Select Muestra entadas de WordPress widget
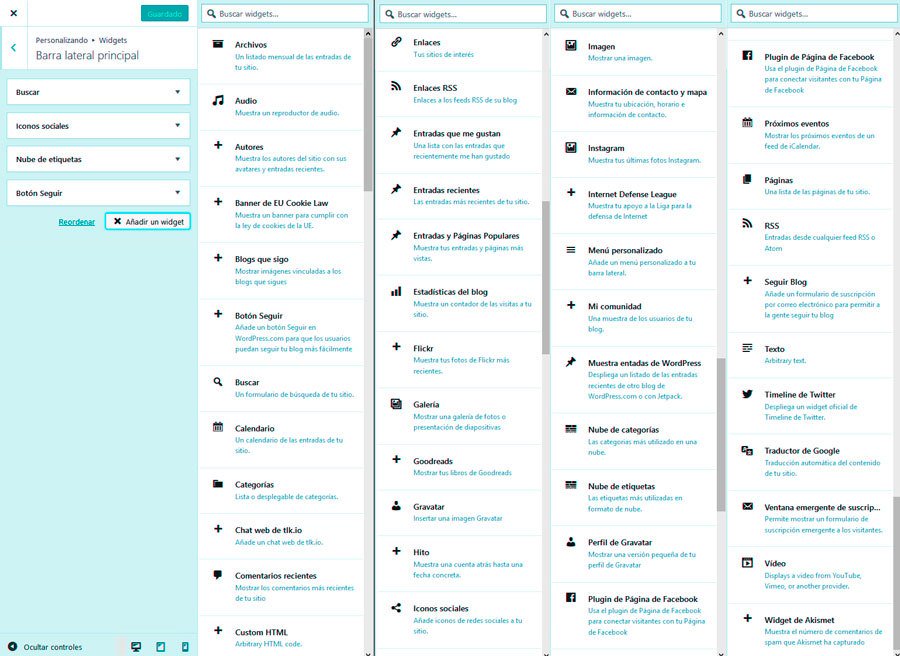This screenshot has height=656, width=900. (634, 379)
